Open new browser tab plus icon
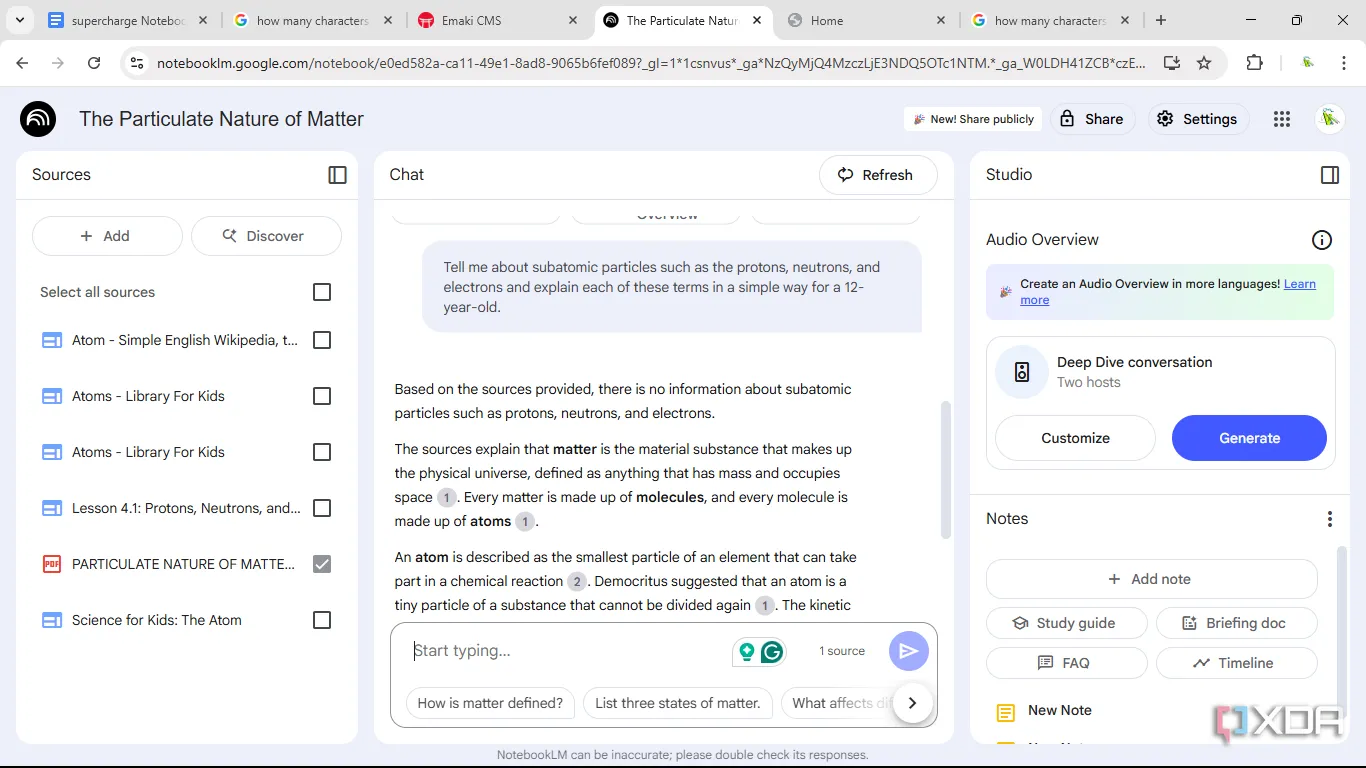Image resolution: width=1366 pixels, height=768 pixels. pyautogui.click(x=1160, y=20)
